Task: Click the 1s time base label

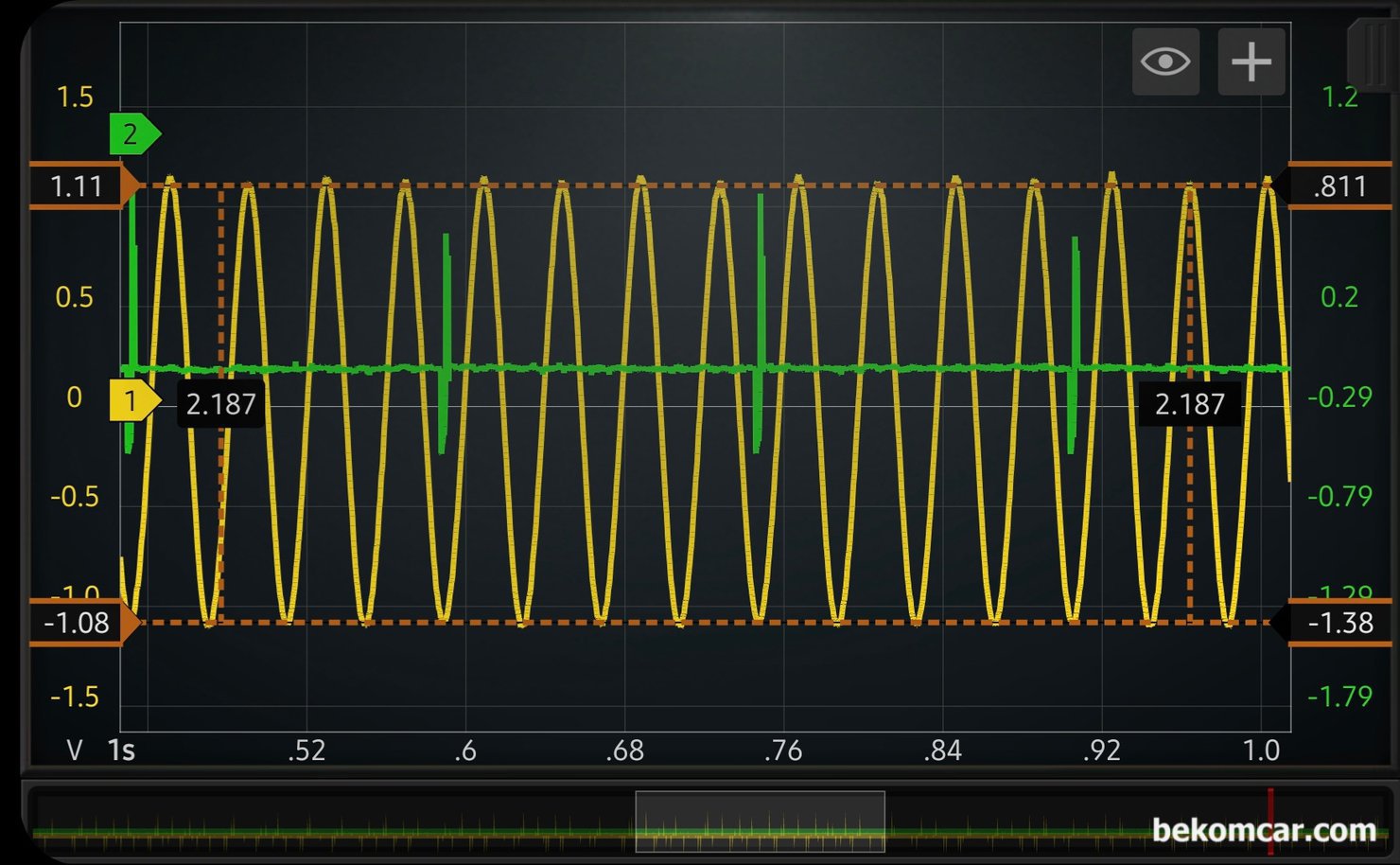Action: (x=121, y=750)
